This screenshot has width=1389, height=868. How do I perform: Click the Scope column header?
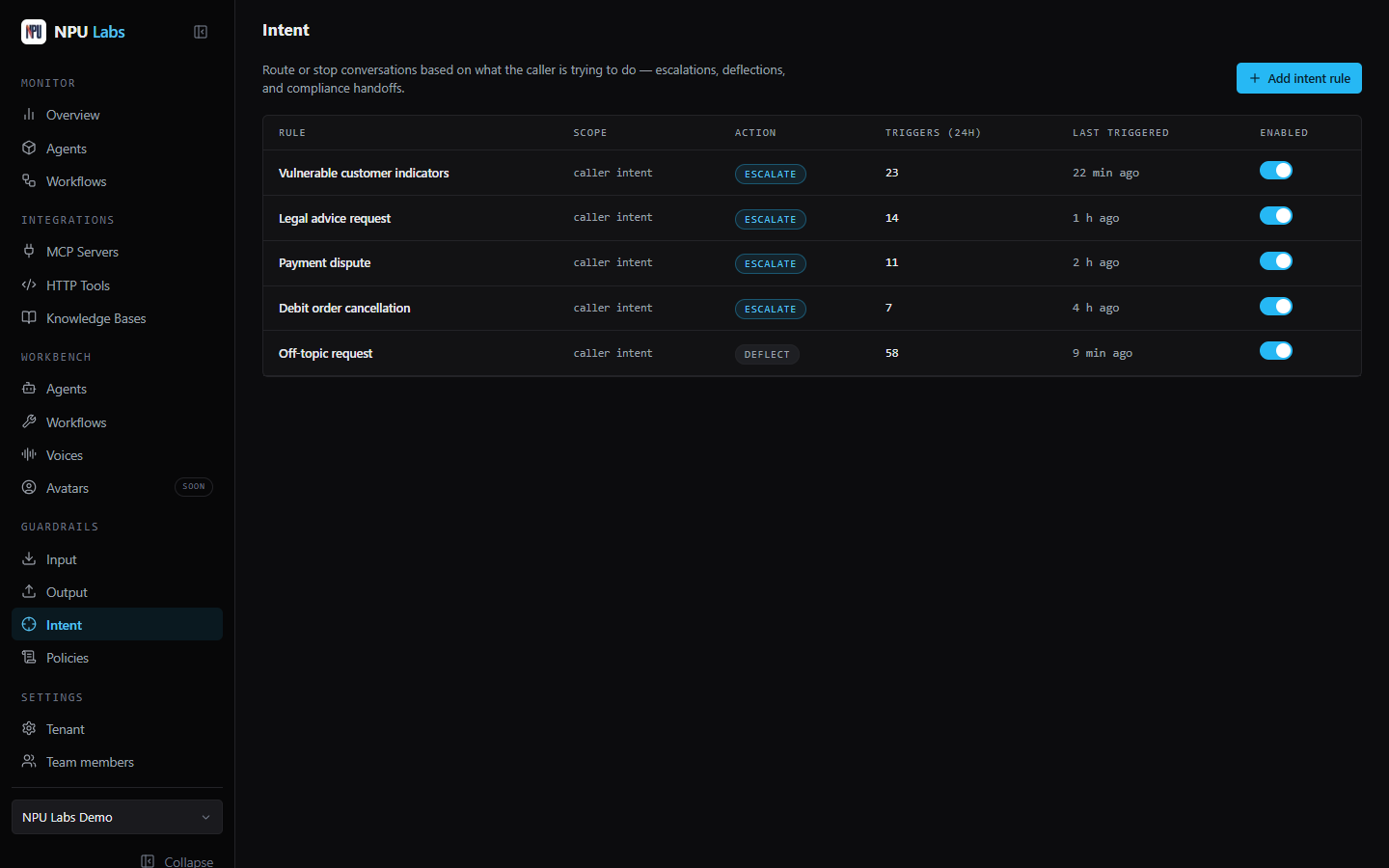(590, 133)
